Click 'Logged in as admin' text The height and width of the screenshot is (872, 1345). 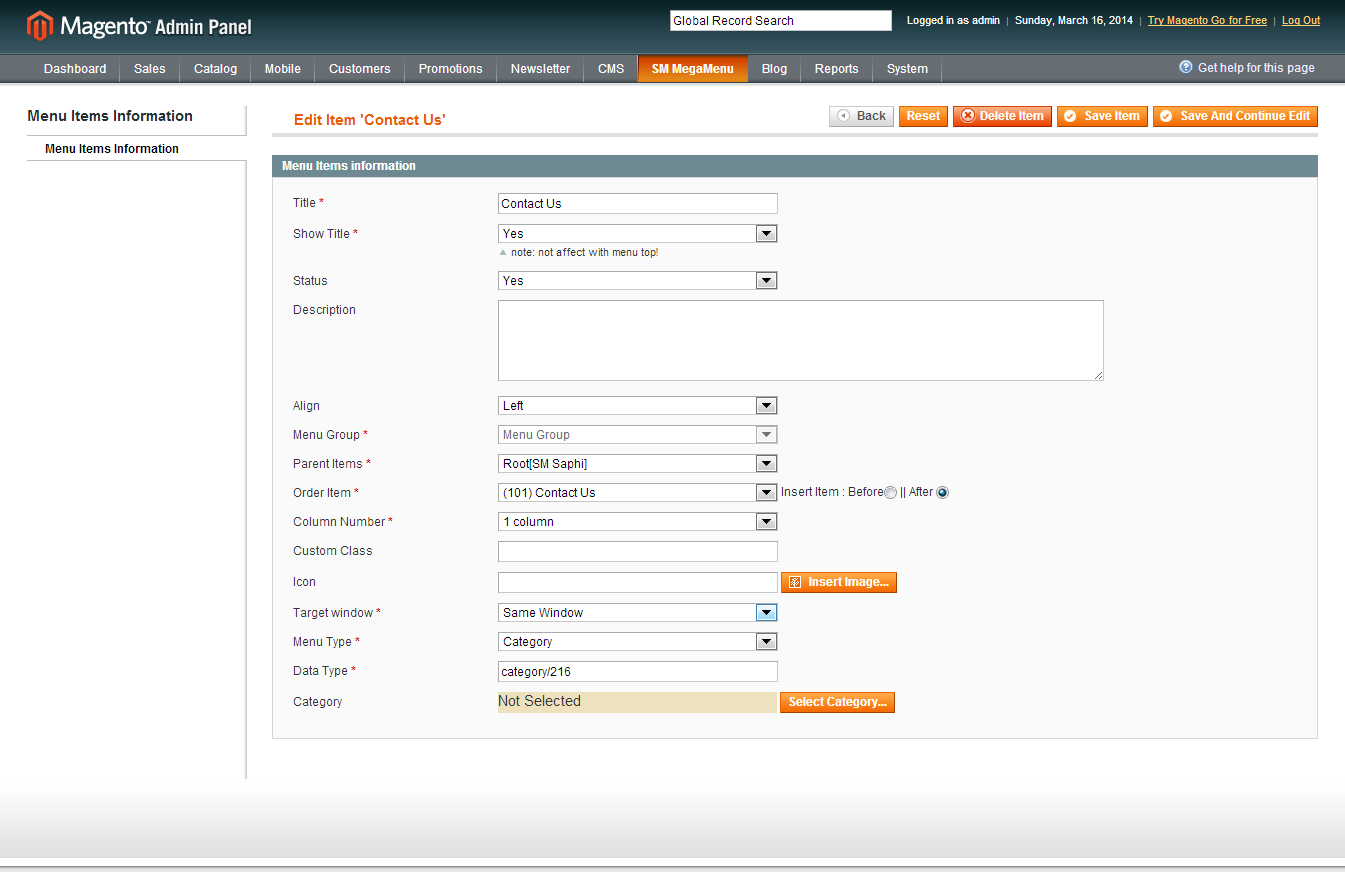click(x=953, y=20)
